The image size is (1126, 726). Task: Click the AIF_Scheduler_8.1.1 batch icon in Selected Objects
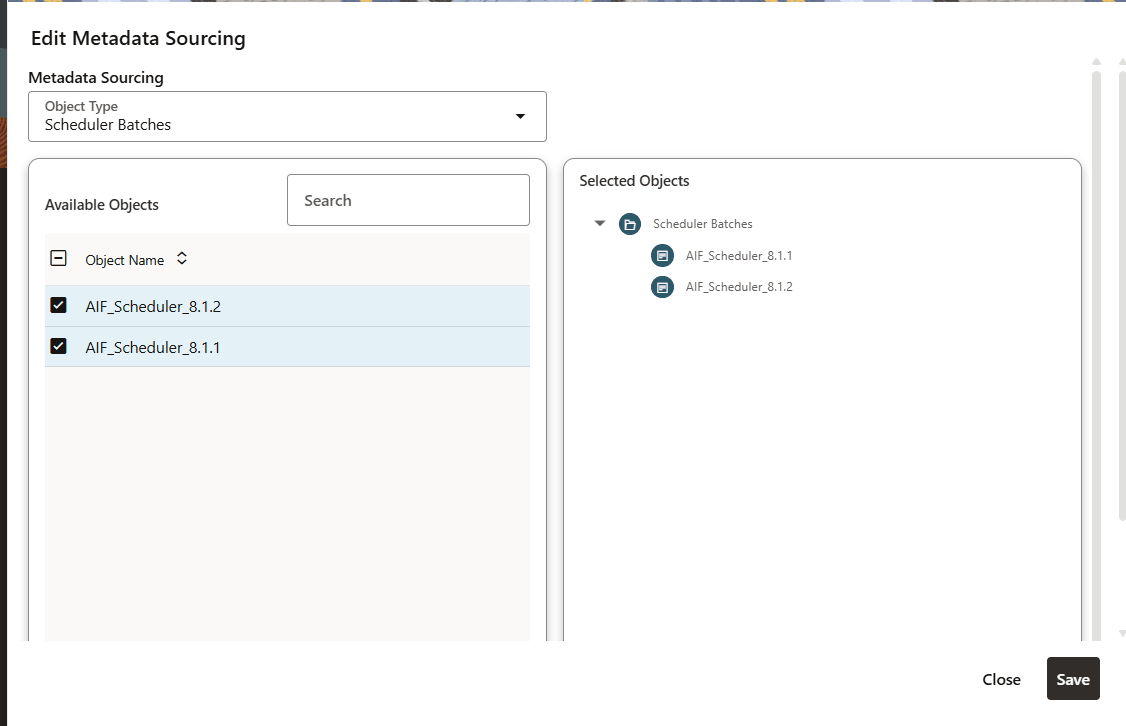tap(662, 255)
